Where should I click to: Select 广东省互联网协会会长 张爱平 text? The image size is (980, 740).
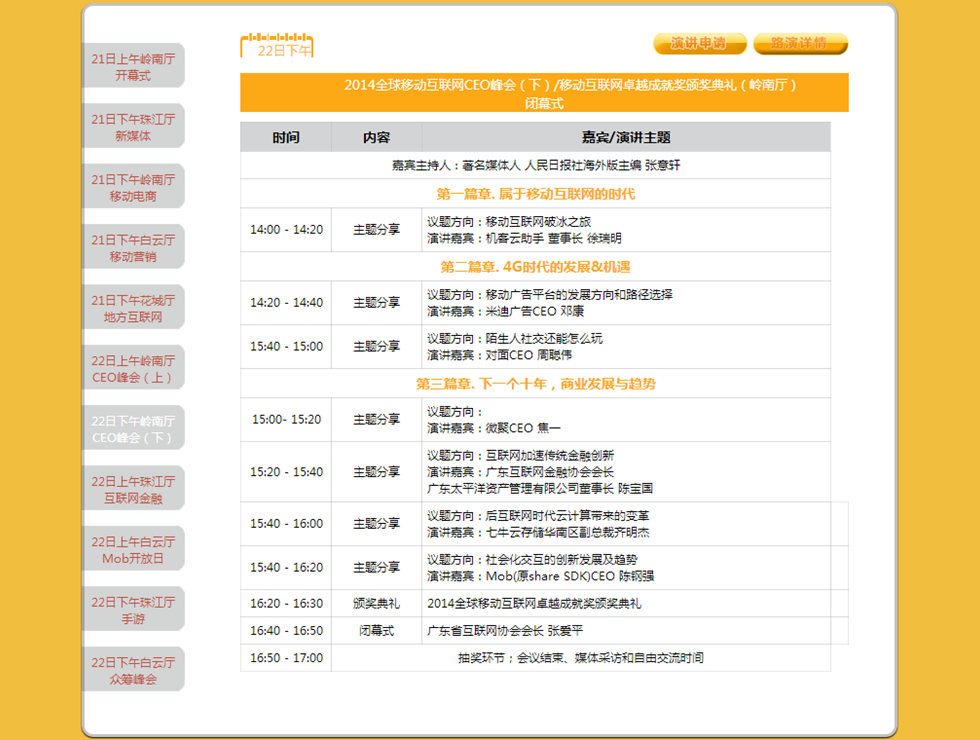click(x=505, y=631)
